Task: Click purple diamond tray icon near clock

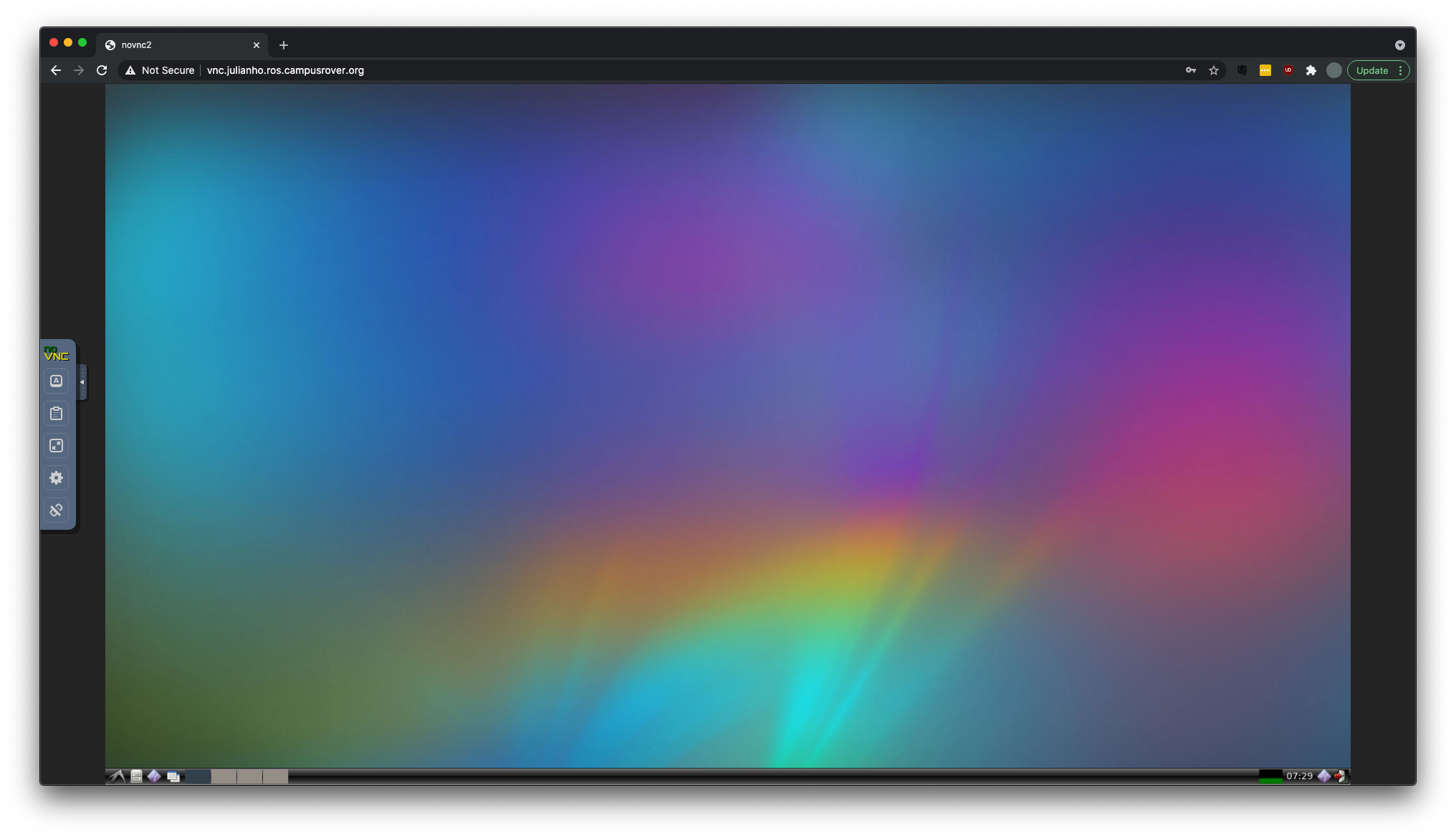Action: click(1324, 776)
